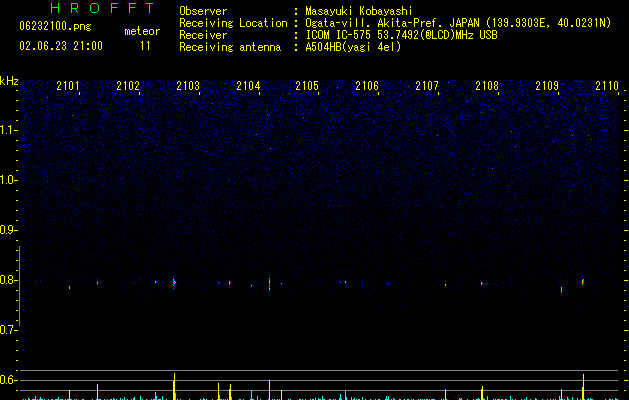Click the 2102 time axis label
Screen dimensions: 629x400
tap(128, 85)
